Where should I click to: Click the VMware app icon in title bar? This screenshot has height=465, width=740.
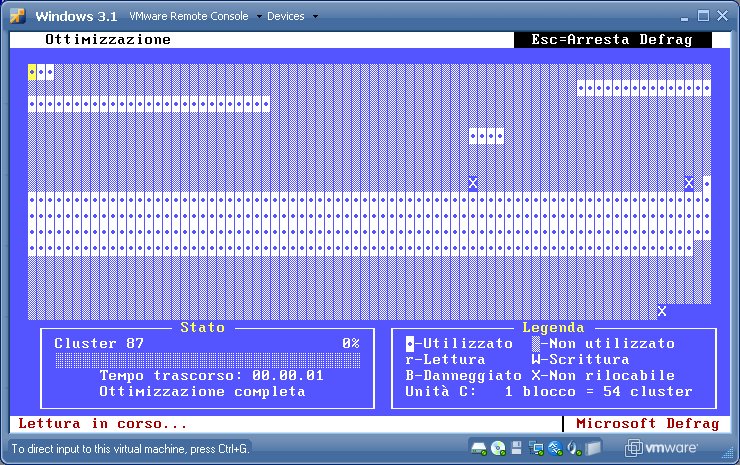[18, 16]
